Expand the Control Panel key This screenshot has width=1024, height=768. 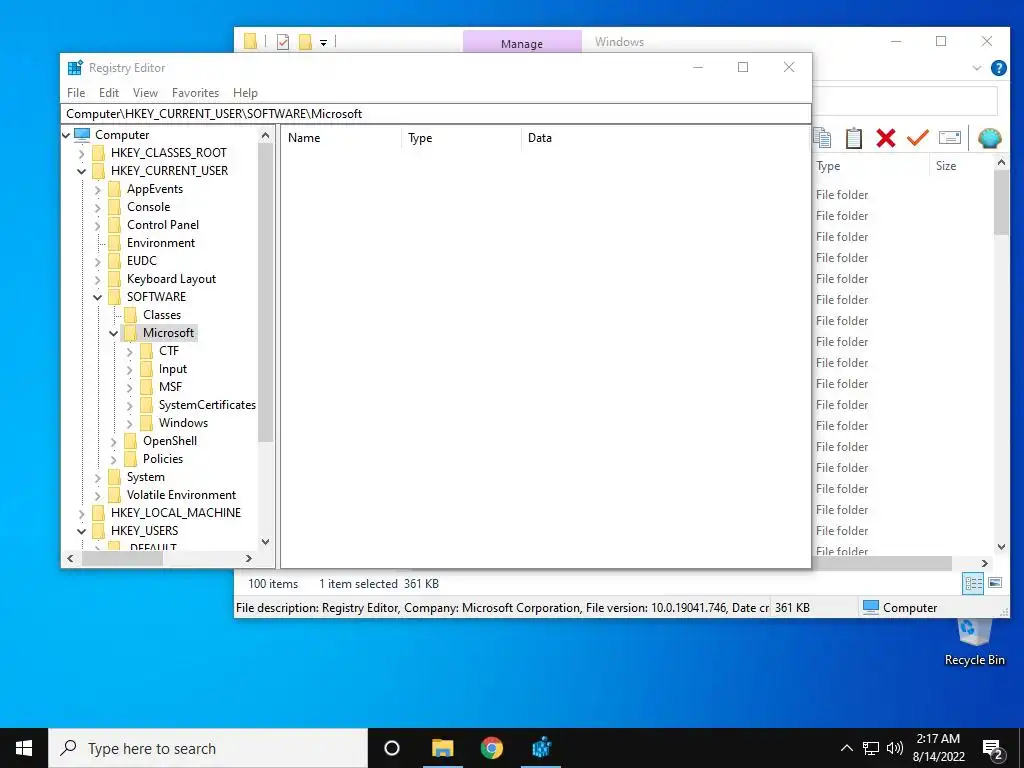click(98, 225)
